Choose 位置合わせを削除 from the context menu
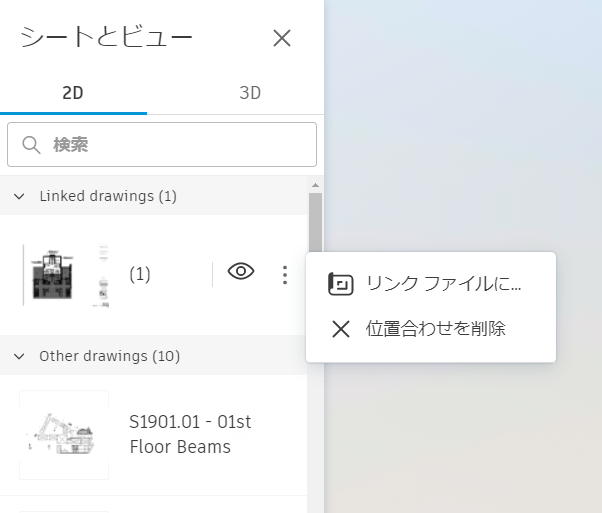The image size is (602, 513). 435,329
